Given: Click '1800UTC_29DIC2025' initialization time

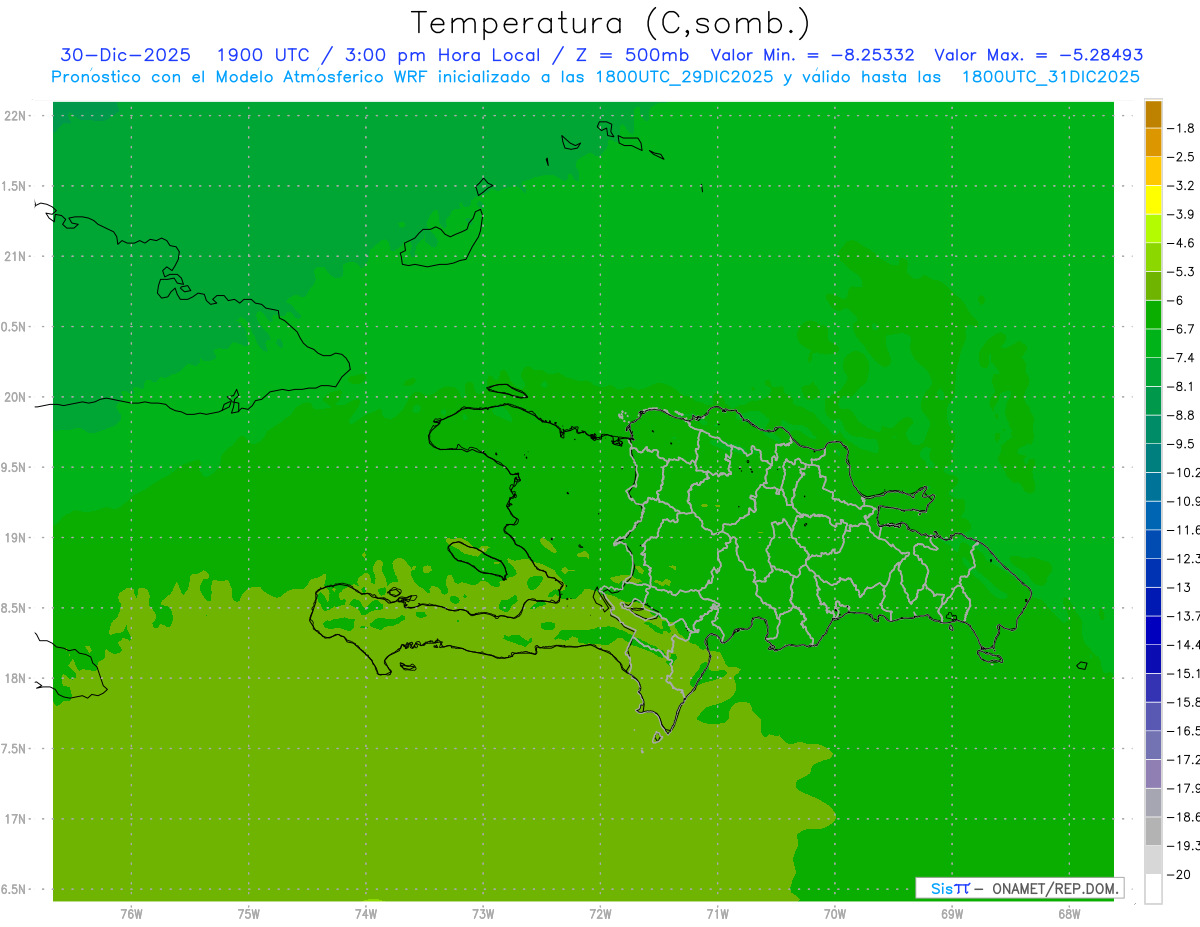Looking at the screenshot, I should 684,76.
